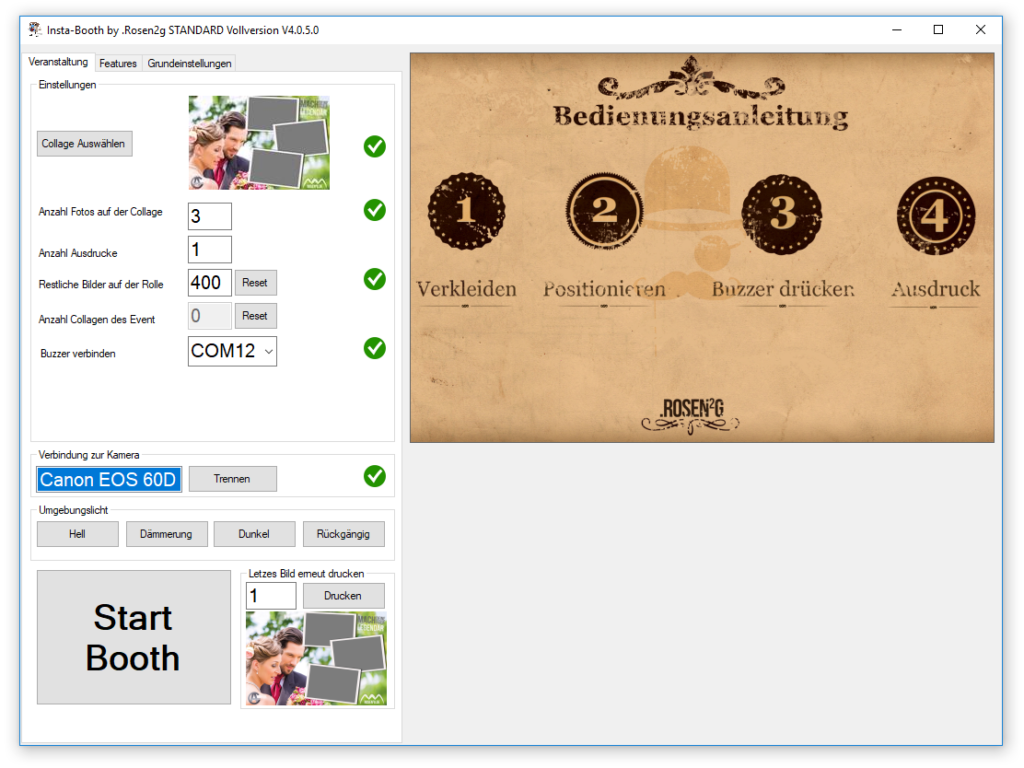This screenshot has width=1024, height=768.
Task: Set ambient light to Dämmerung
Action: pos(166,534)
